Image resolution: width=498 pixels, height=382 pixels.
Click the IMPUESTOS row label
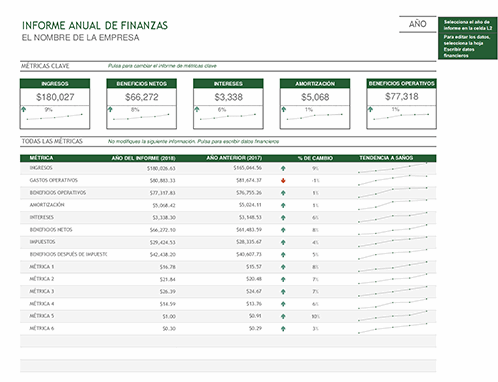[x=42, y=242]
